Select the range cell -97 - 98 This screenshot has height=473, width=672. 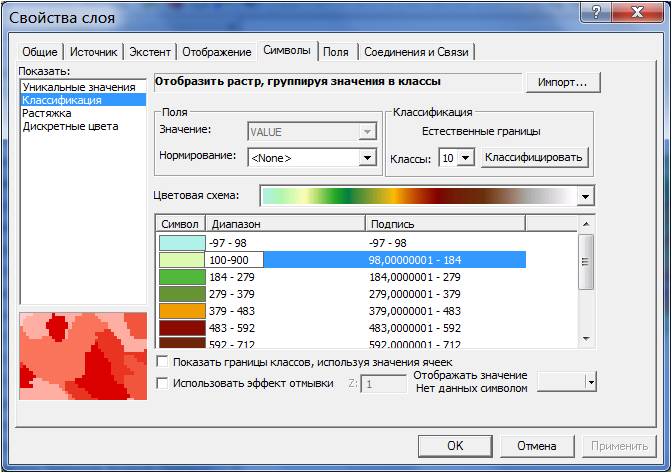click(228, 243)
